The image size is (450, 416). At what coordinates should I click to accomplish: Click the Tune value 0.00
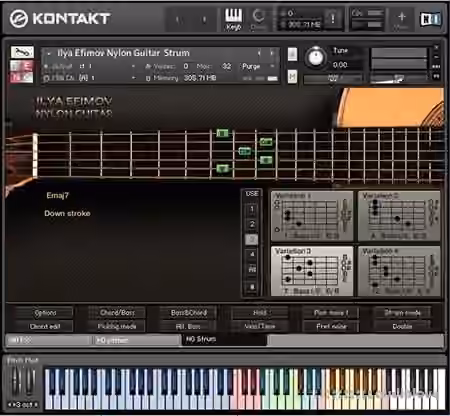340,65
